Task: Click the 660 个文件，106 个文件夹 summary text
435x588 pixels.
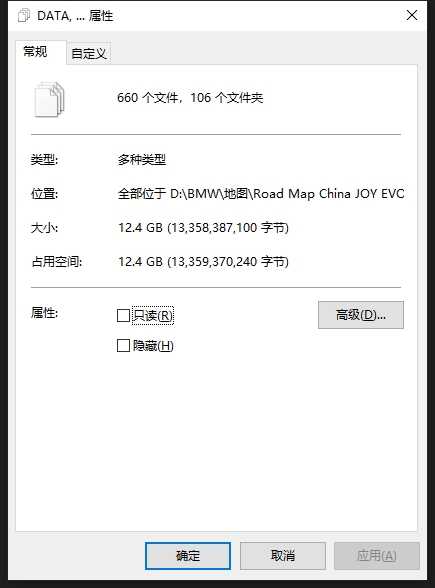Action: (x=190, y=98)
